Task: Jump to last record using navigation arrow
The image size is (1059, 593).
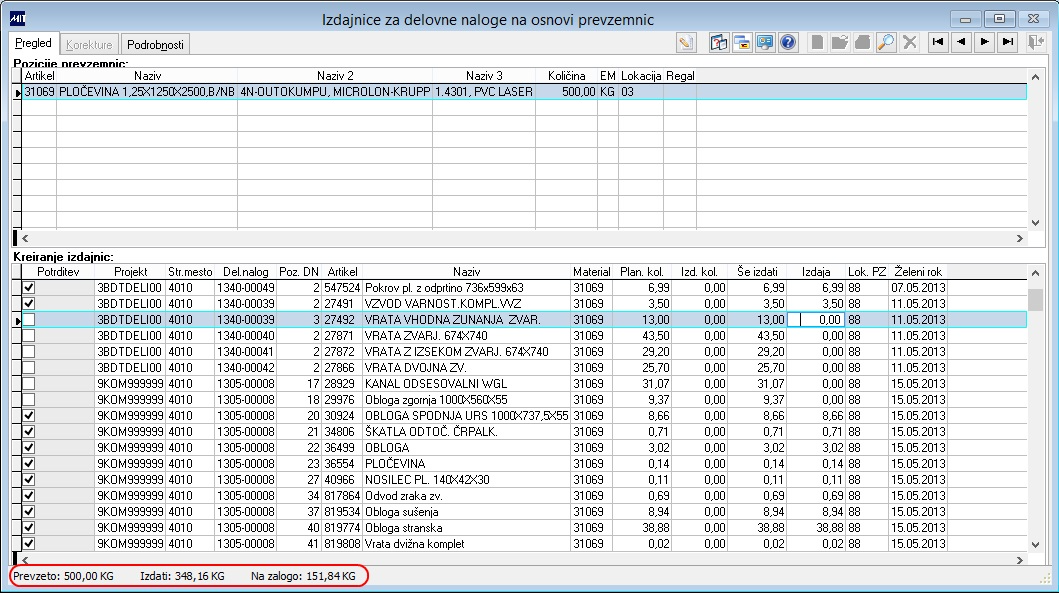Action: tap(1007, 42)
